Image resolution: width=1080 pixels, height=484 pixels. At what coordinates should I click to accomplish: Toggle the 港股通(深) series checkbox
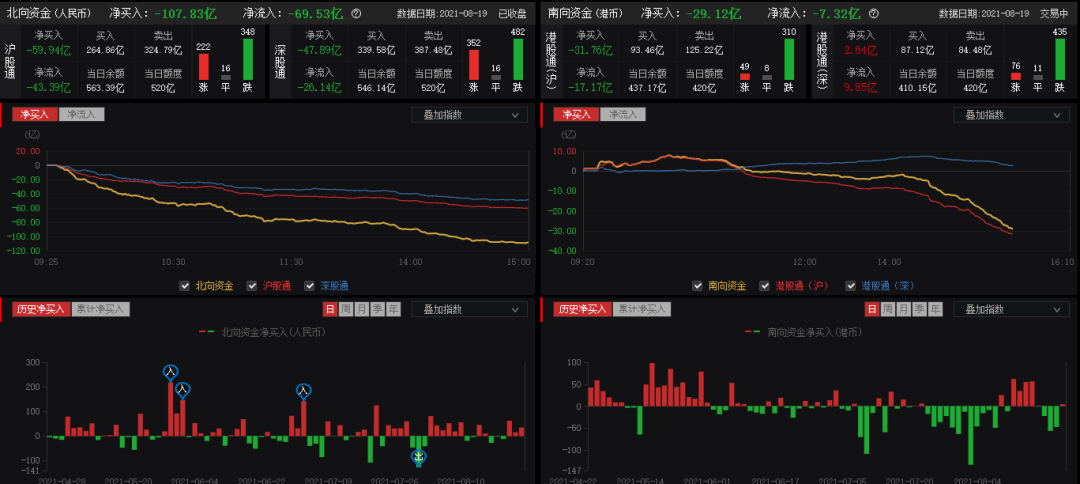(x=851, y=286)
